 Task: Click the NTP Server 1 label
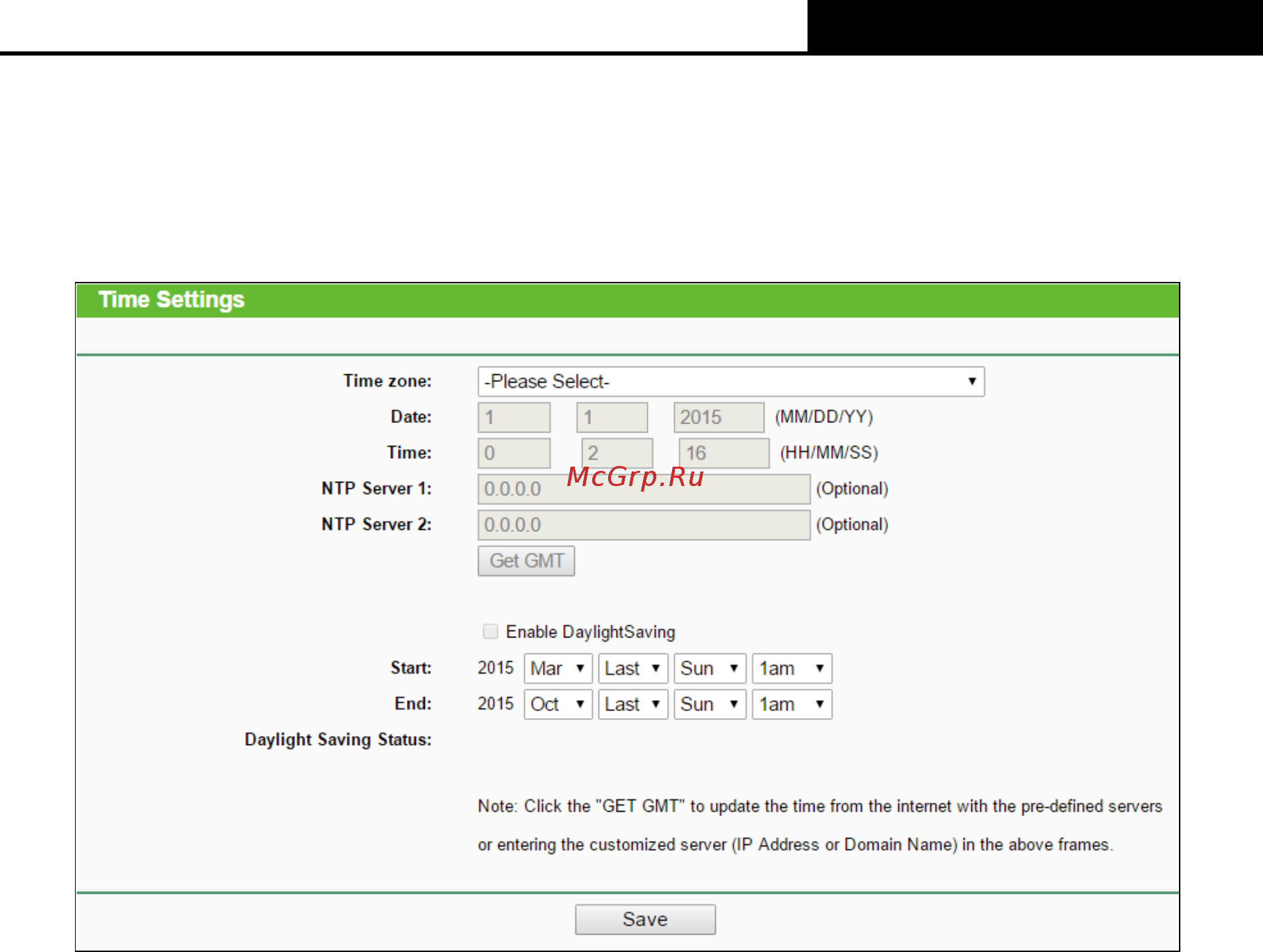[x=376, y=488]
